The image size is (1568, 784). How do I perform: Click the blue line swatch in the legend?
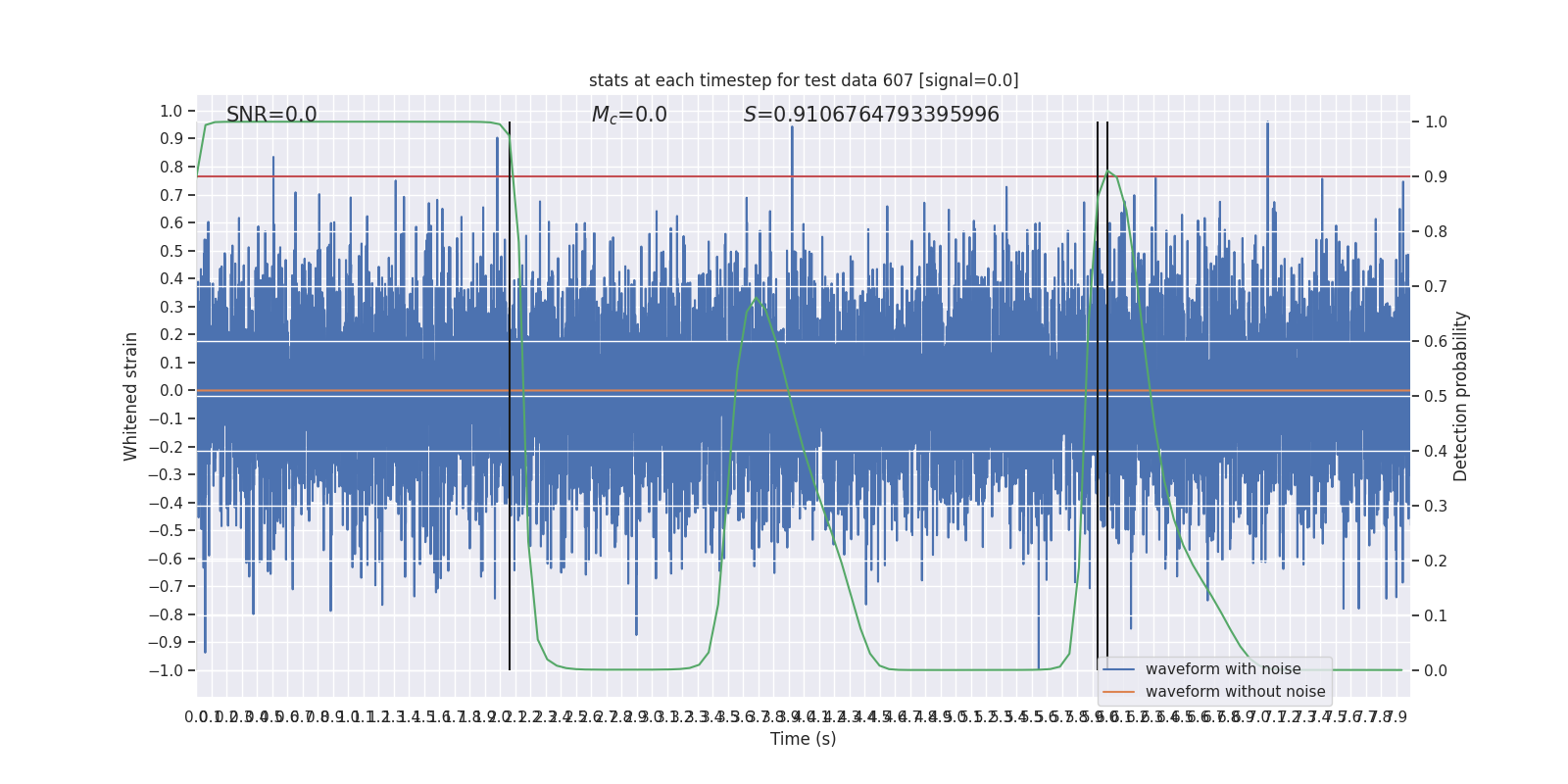tap(1118, 669)
